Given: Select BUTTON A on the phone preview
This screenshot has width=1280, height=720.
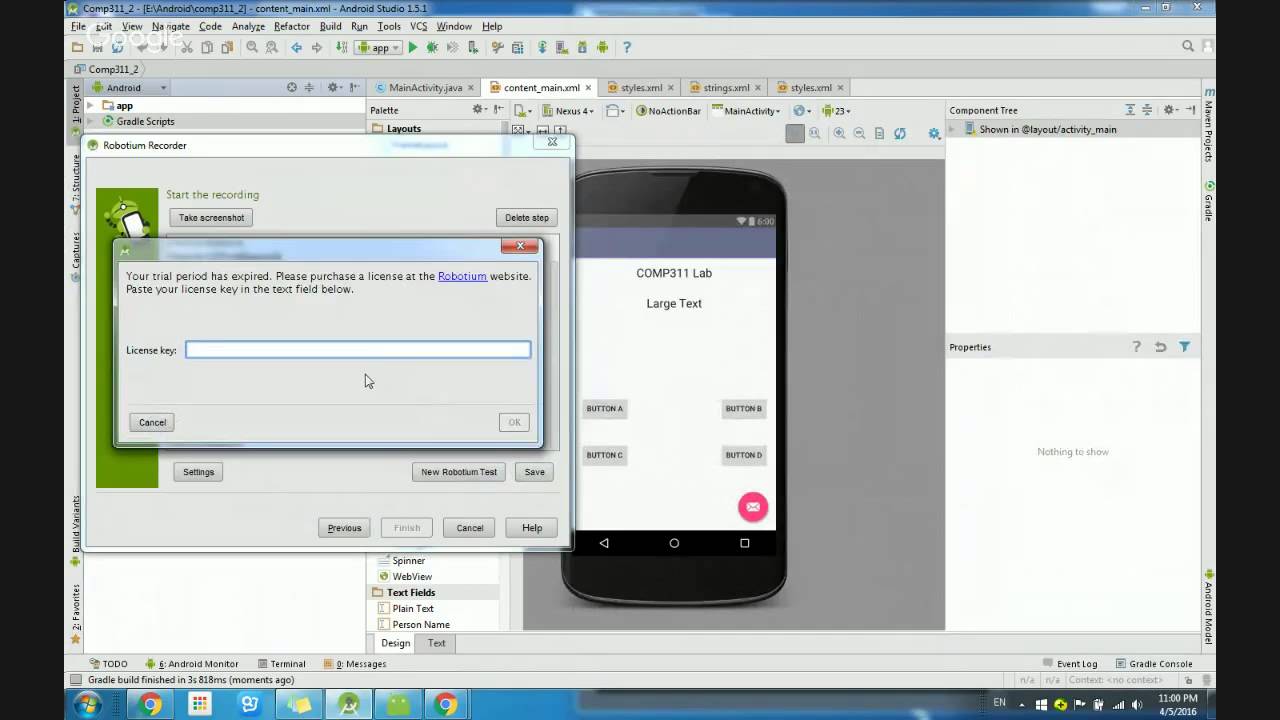Looking at the screenshot, I should tap(604, 408).
